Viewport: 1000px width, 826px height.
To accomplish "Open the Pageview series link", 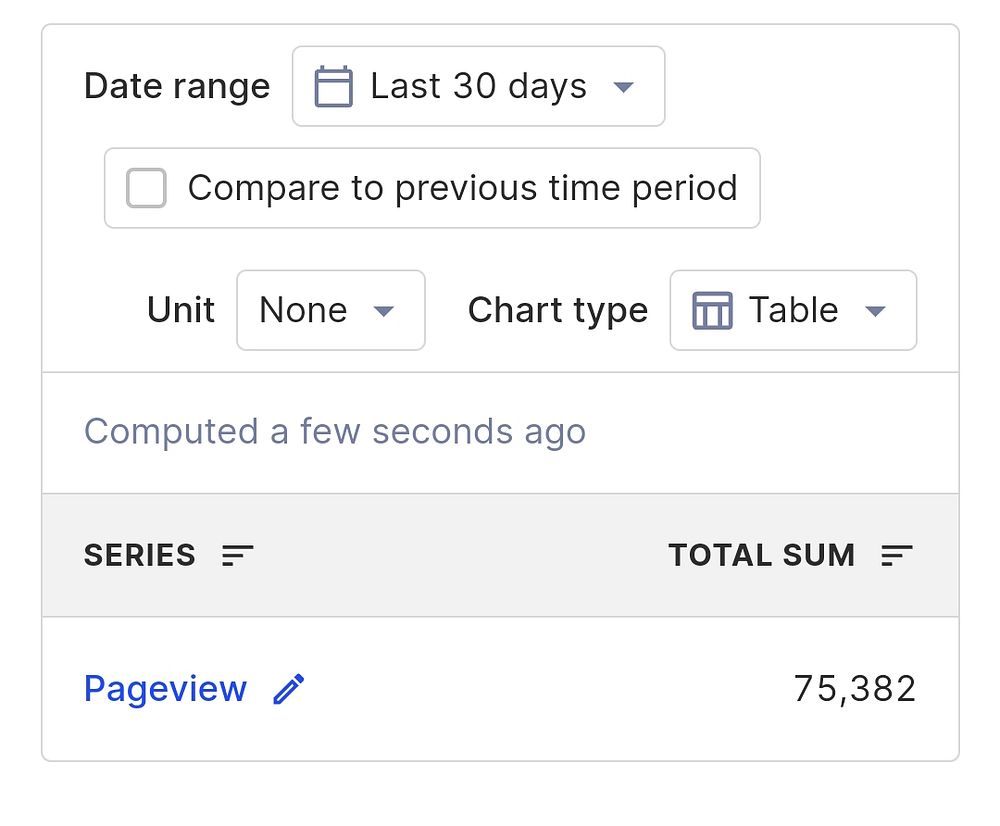I will point(165,689).
